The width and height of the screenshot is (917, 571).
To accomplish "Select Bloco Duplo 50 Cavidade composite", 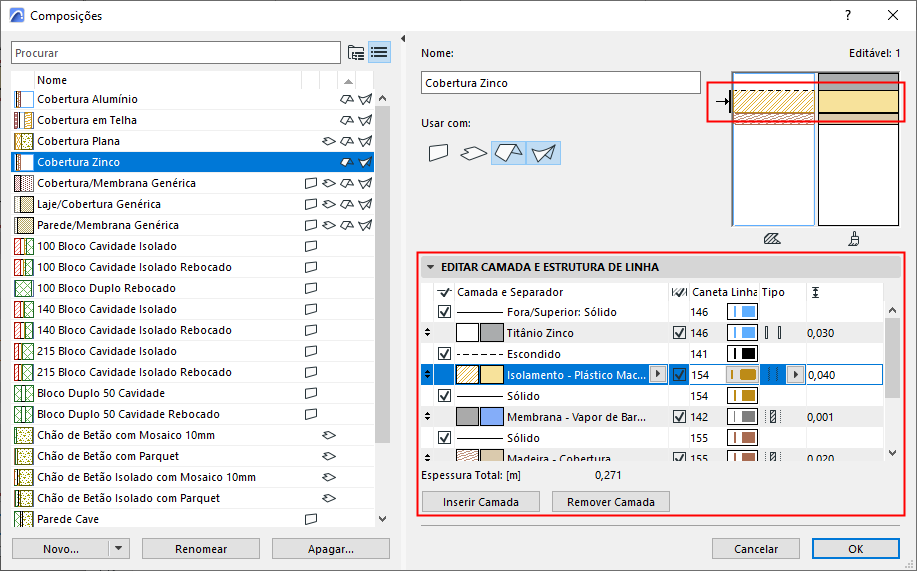I will (x=192, y=393).
